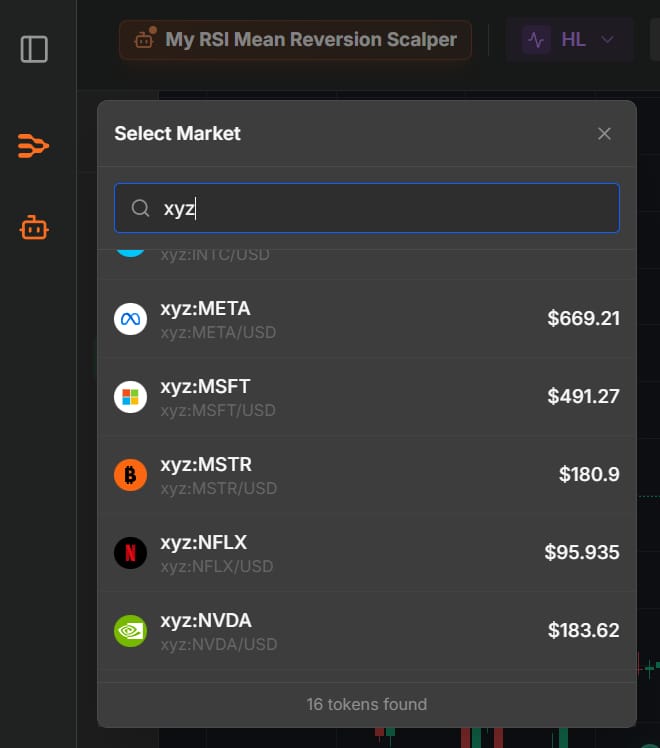This screenshot has height=748, width=660.
Task: Click the Microsoft logo icon
Action: 131,397
